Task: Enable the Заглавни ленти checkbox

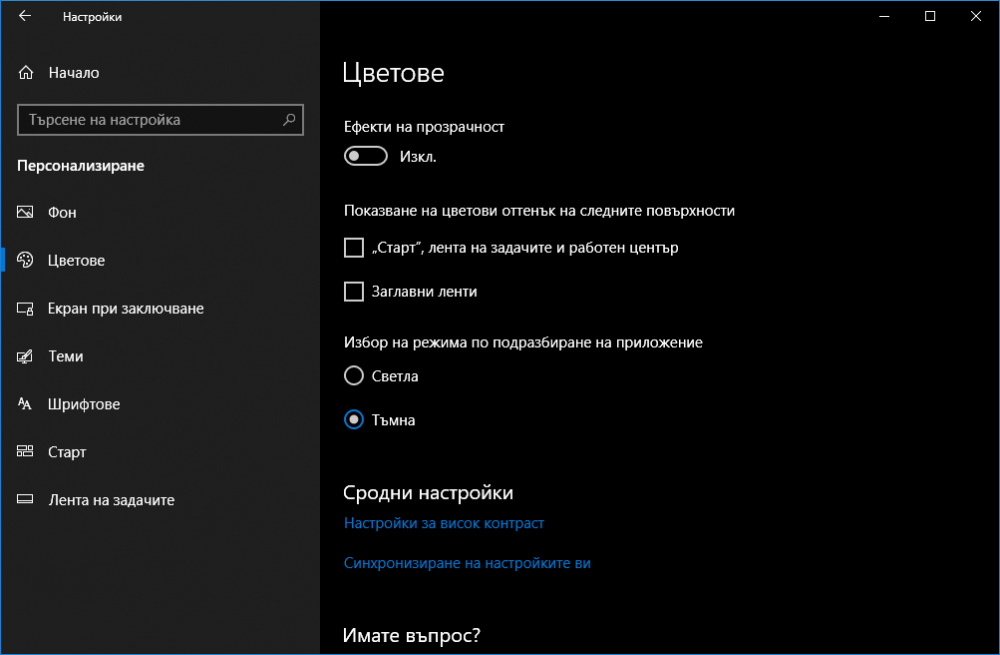Action: (354, 291)
